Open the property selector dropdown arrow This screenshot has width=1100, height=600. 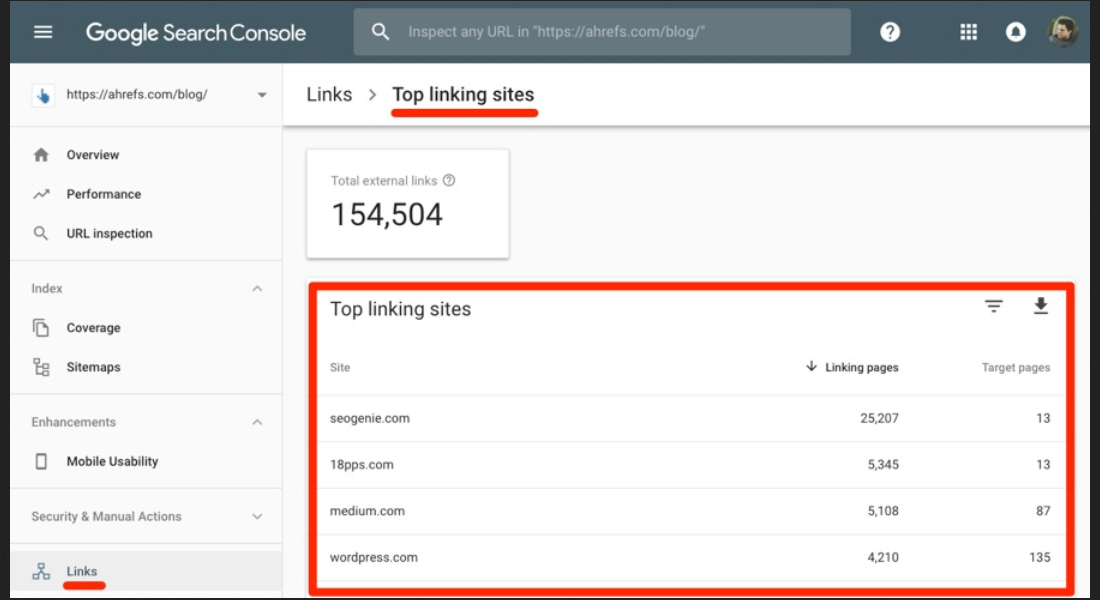(262, 95)
